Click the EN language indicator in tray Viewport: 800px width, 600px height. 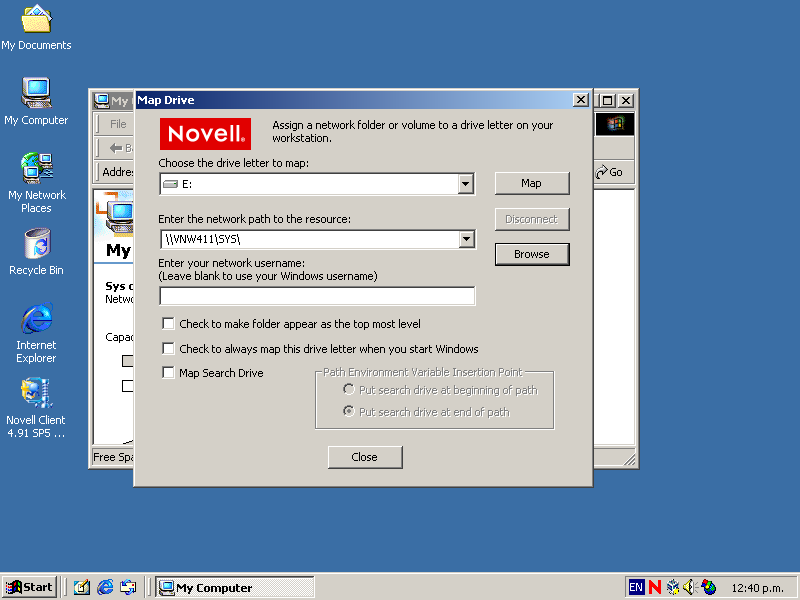tap(636, 587)
